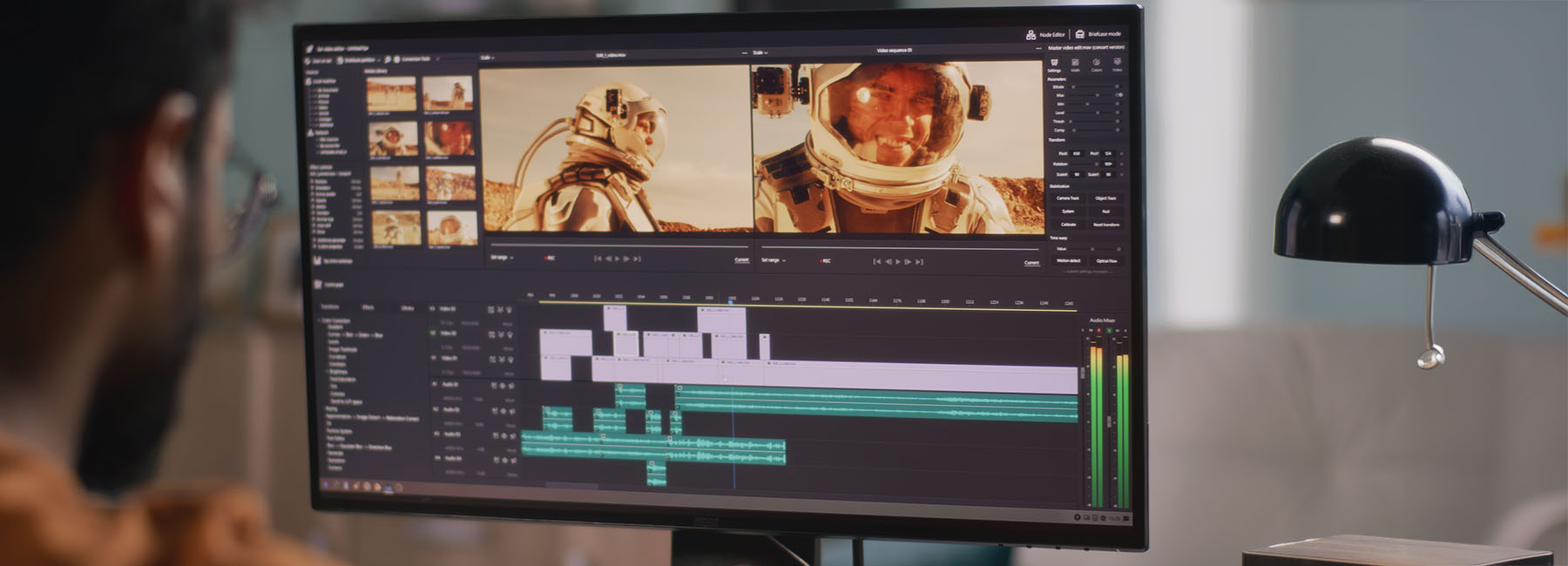Switch to the Effects tab

click(368, 307)
